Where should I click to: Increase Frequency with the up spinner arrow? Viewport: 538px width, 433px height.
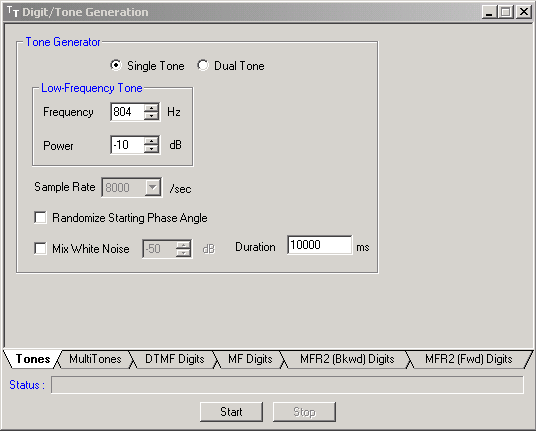(x=151, y=108)
